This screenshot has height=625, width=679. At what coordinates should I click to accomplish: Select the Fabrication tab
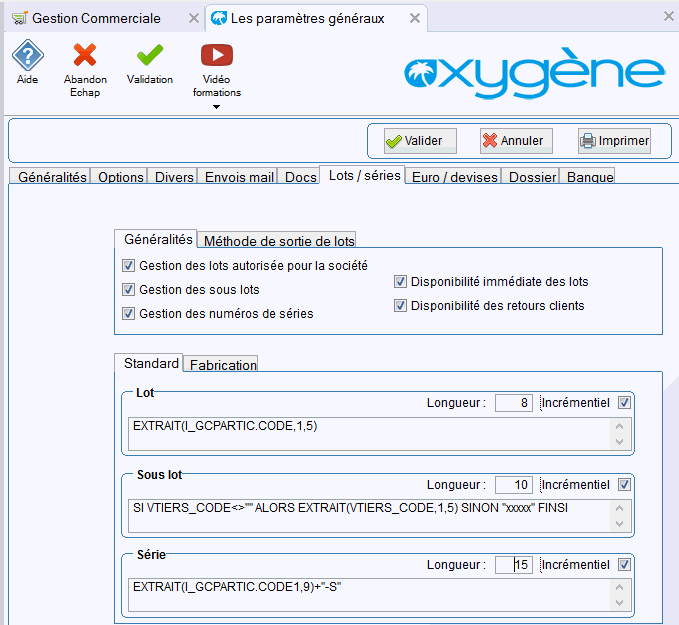click(x=223, y=365)
